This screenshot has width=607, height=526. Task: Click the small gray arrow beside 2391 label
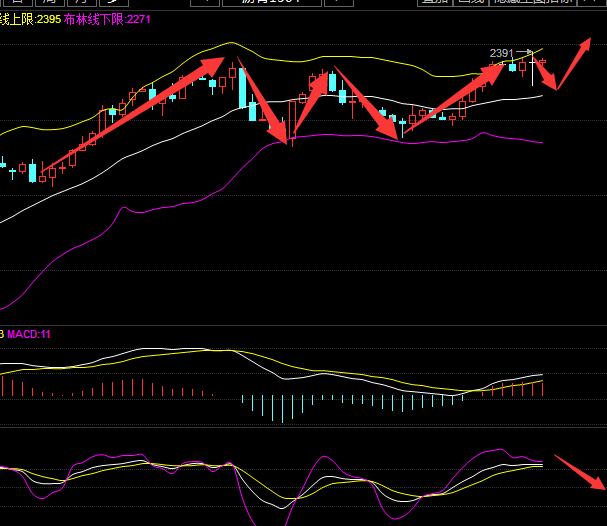[521, 53]
